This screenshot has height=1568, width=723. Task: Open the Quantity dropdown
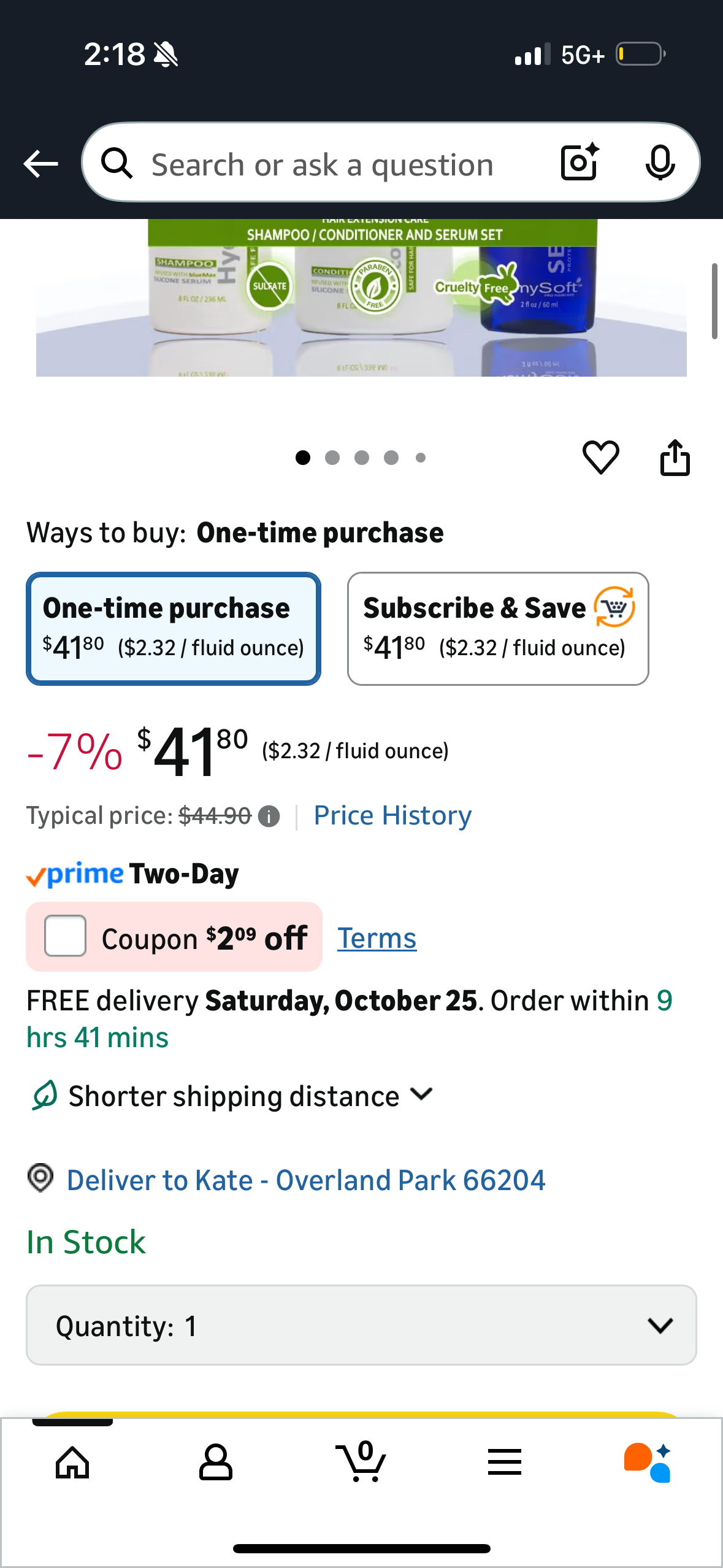tap(361, 1325)
